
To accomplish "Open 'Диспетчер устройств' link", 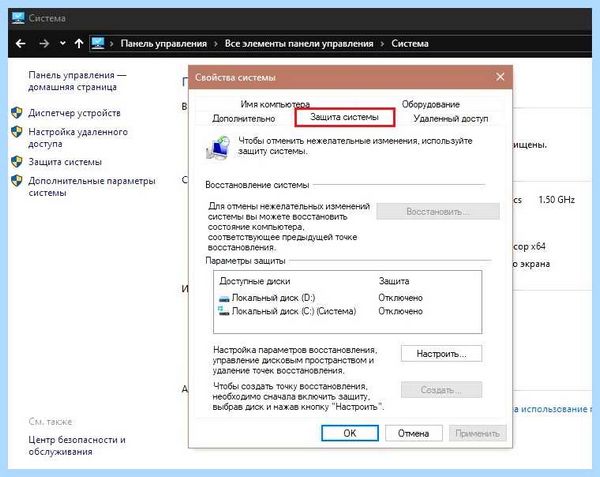I will [x=74, y=113].
